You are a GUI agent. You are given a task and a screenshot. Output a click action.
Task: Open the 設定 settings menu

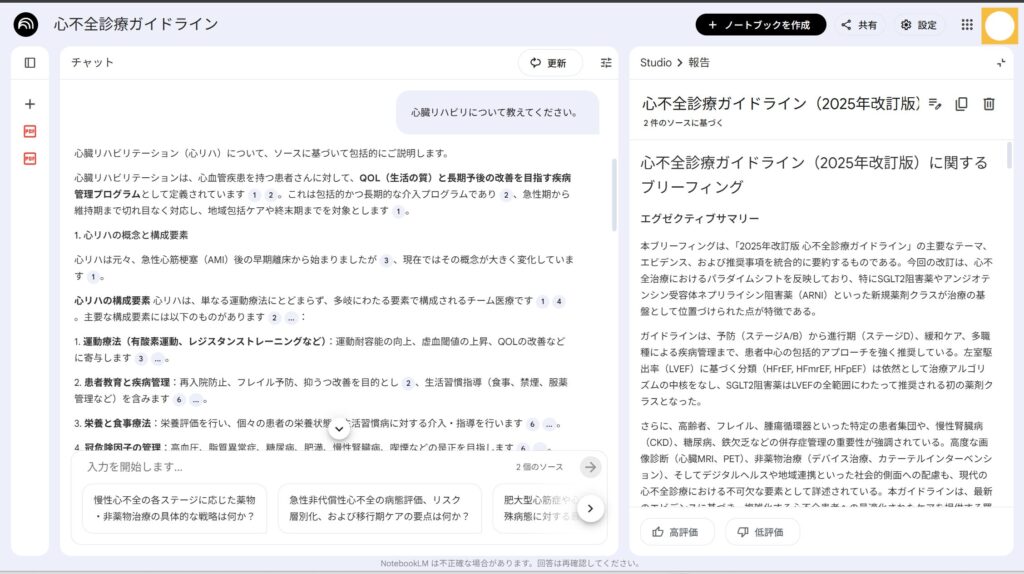tap(918, 25)
